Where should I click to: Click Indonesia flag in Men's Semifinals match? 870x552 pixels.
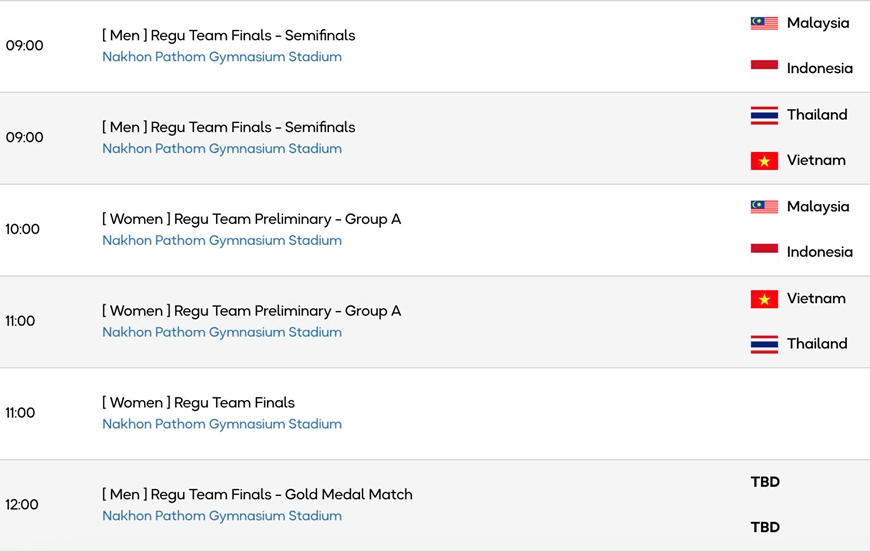tap(764, 68)
